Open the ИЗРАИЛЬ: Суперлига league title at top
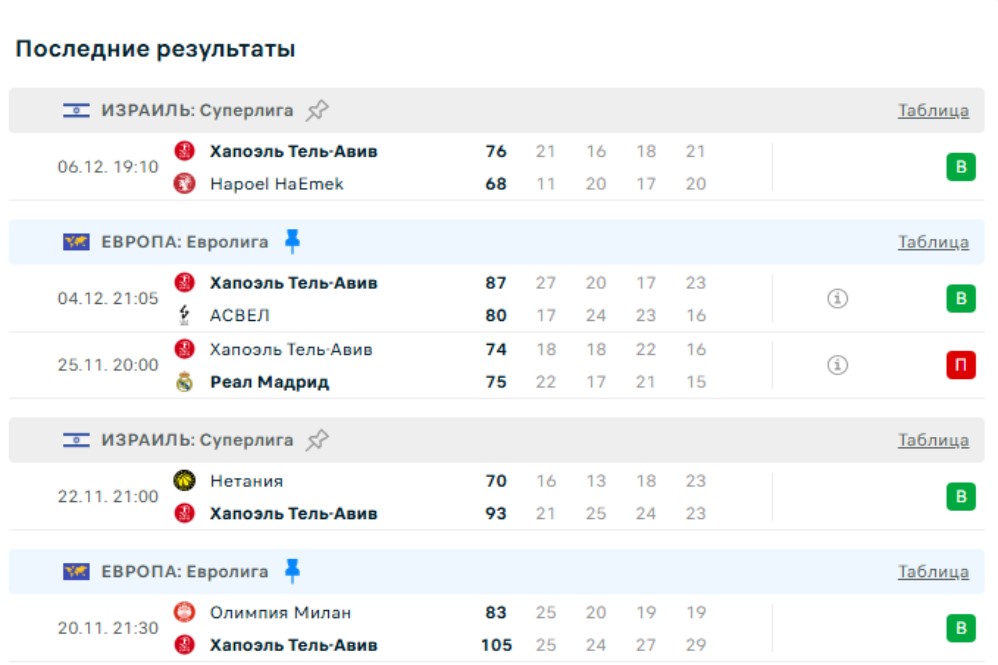The height and width of the screenshot is (665, 998). [x=197, y=110]
